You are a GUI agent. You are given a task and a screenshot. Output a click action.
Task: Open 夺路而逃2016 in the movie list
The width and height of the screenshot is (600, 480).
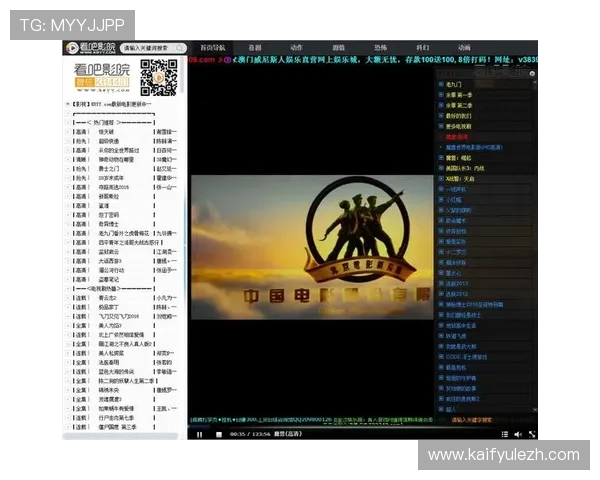[x=114, y=187]
